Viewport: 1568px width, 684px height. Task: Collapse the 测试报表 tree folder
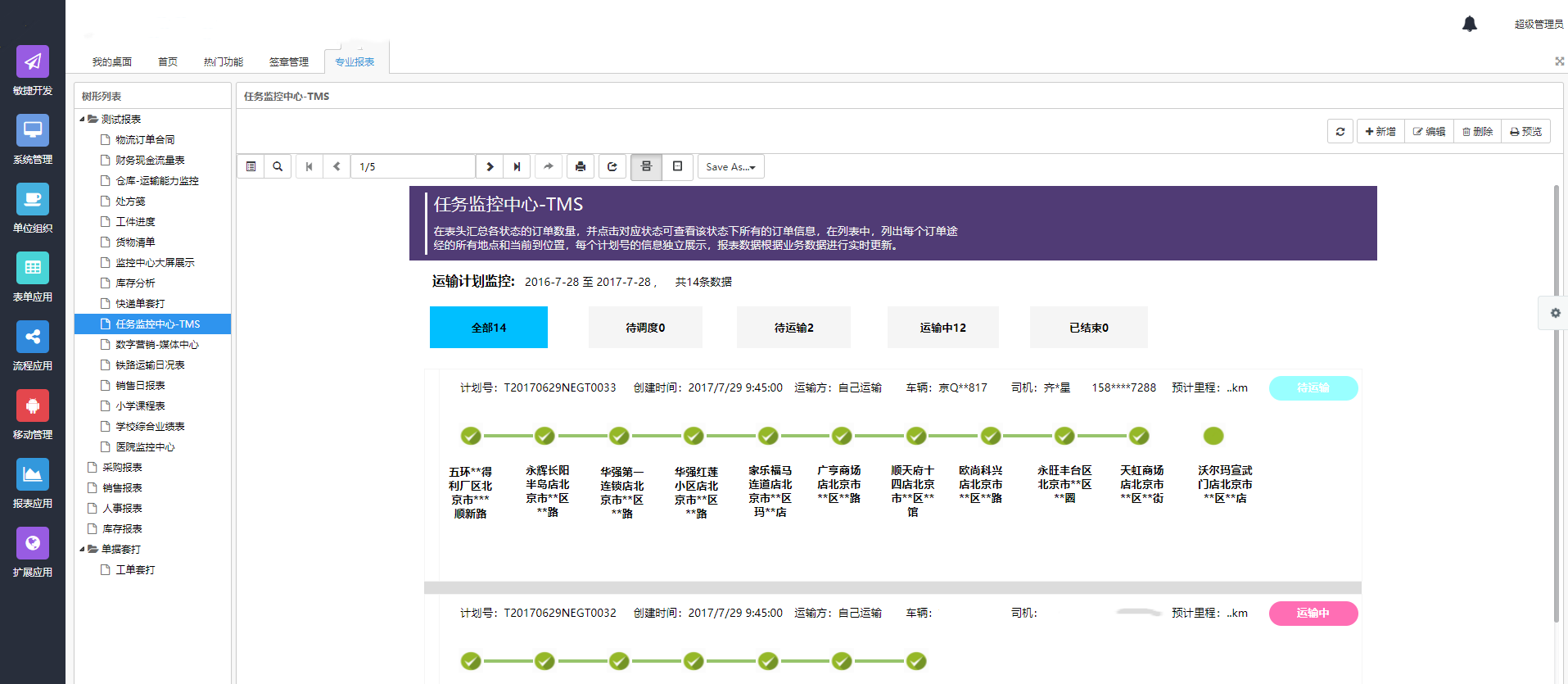coord(82,119)
